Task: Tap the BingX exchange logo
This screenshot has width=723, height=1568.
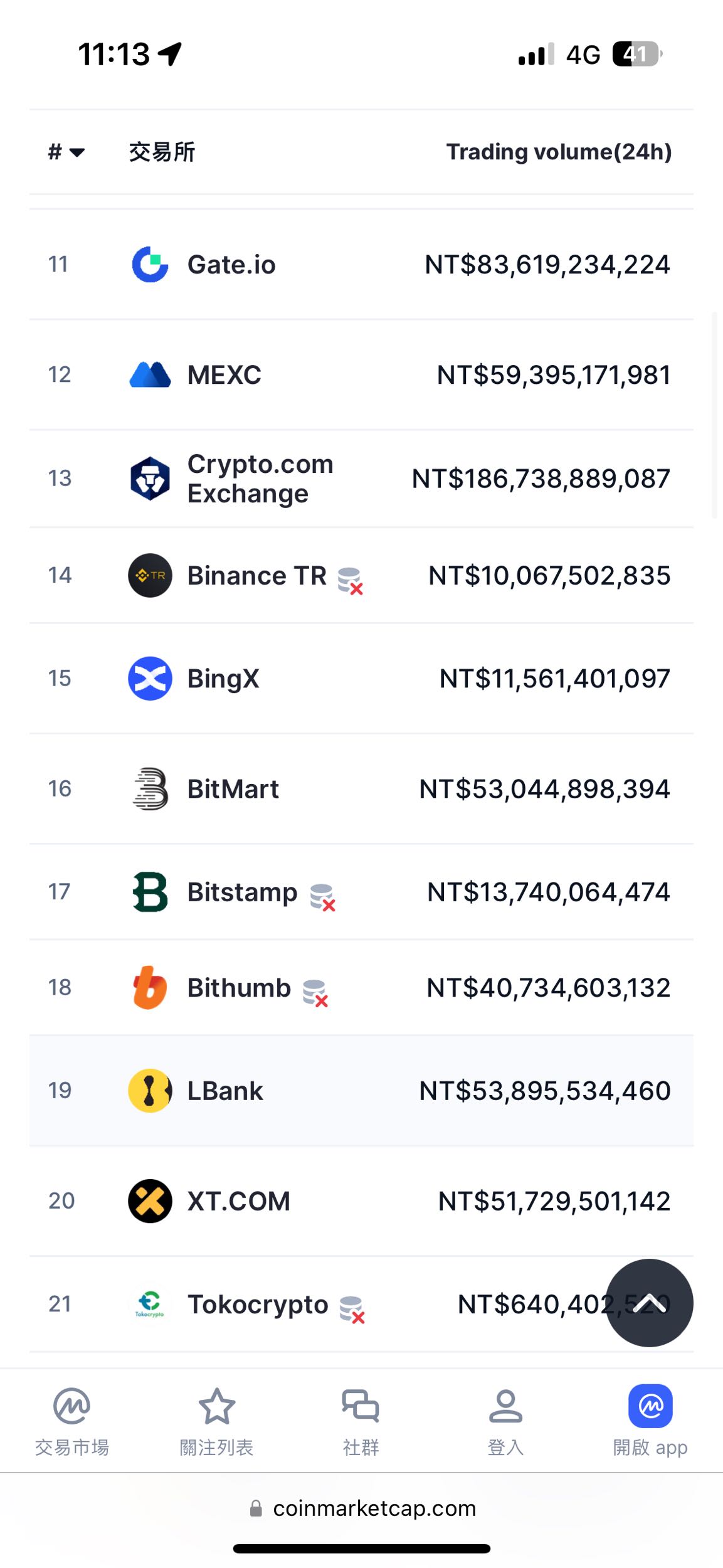Action: 150,679
